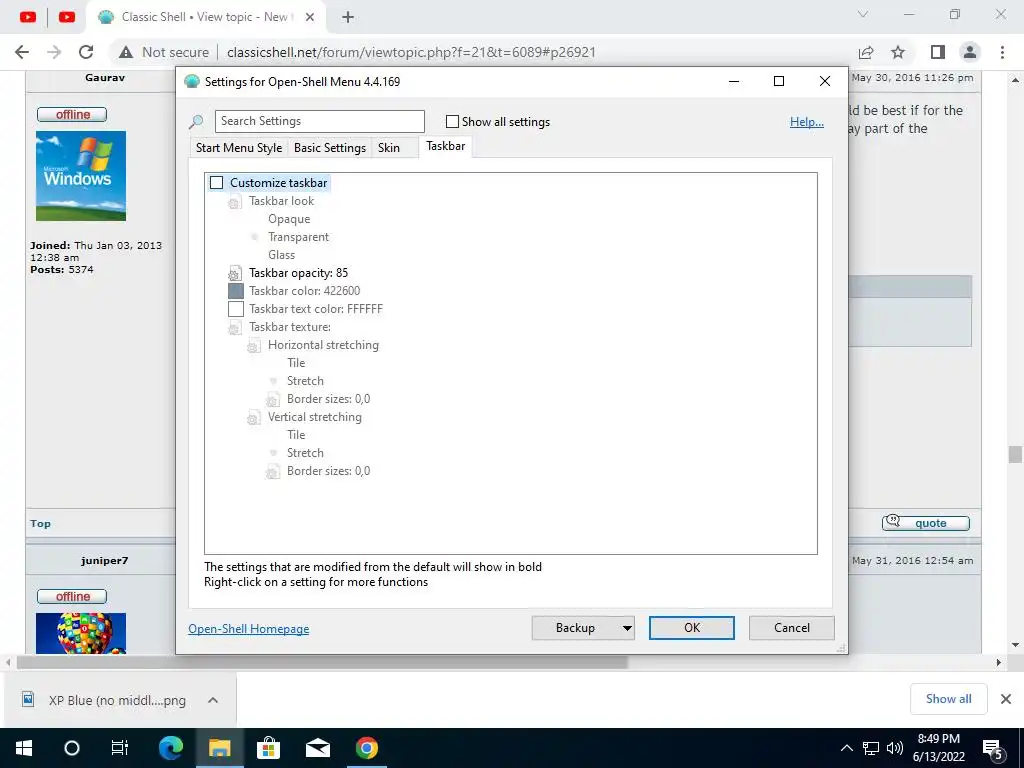Click Taskbar text color FFFFFF swatch

(x=236, y=309)
